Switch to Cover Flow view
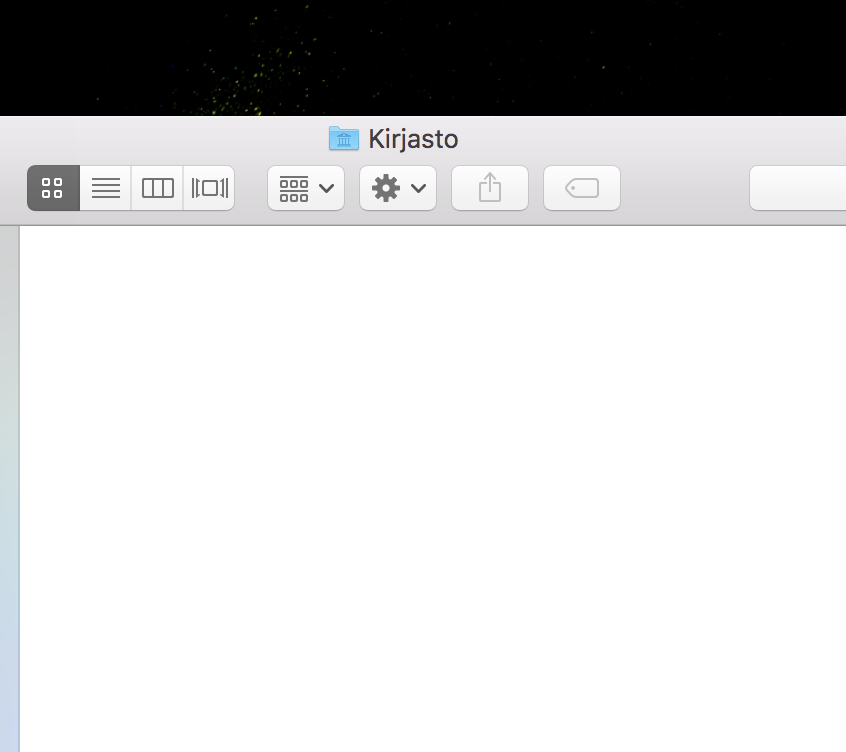The width and height of the screenshot is (846, 752). click(209, 188)
